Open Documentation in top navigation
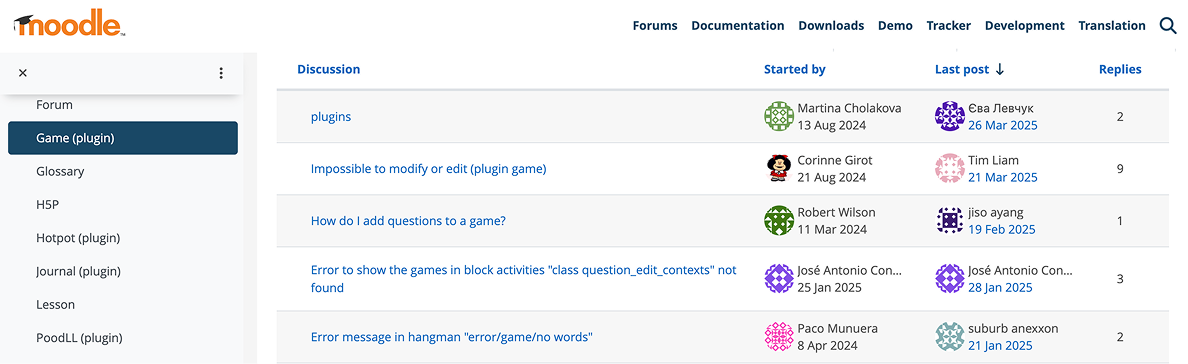 (x=737, y=26)
